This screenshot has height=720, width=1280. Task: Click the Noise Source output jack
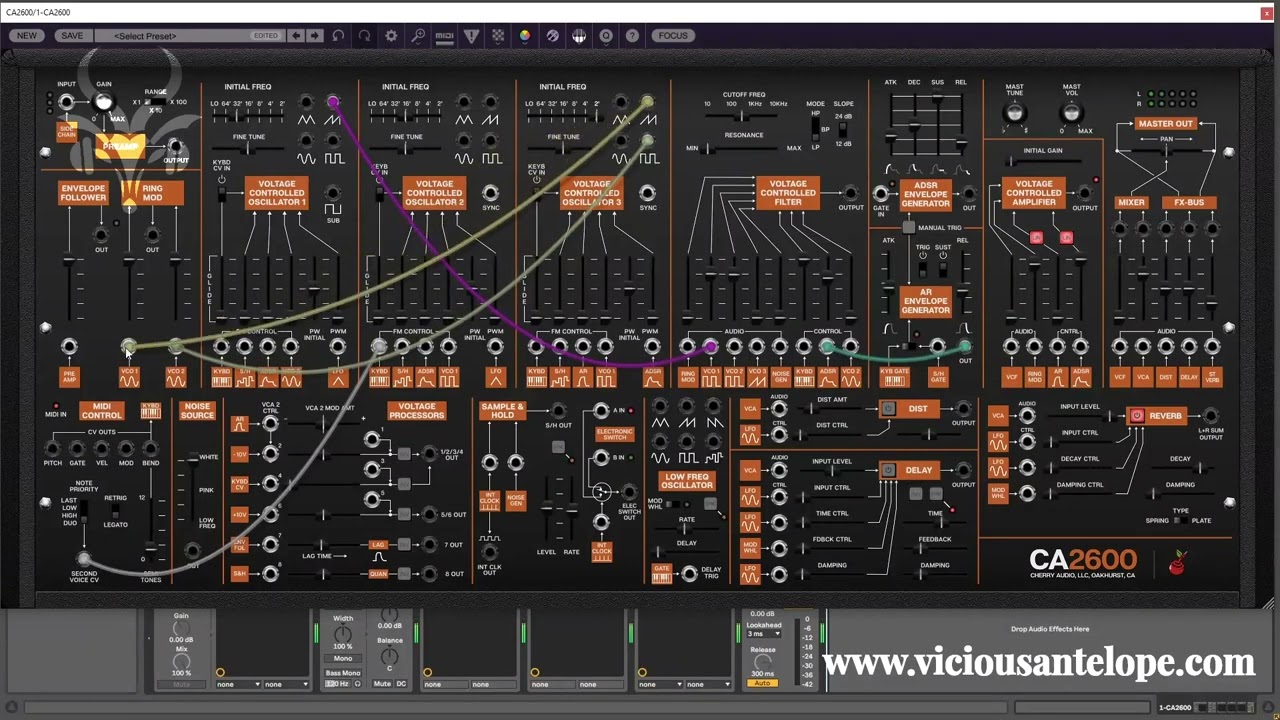[193, 551]
